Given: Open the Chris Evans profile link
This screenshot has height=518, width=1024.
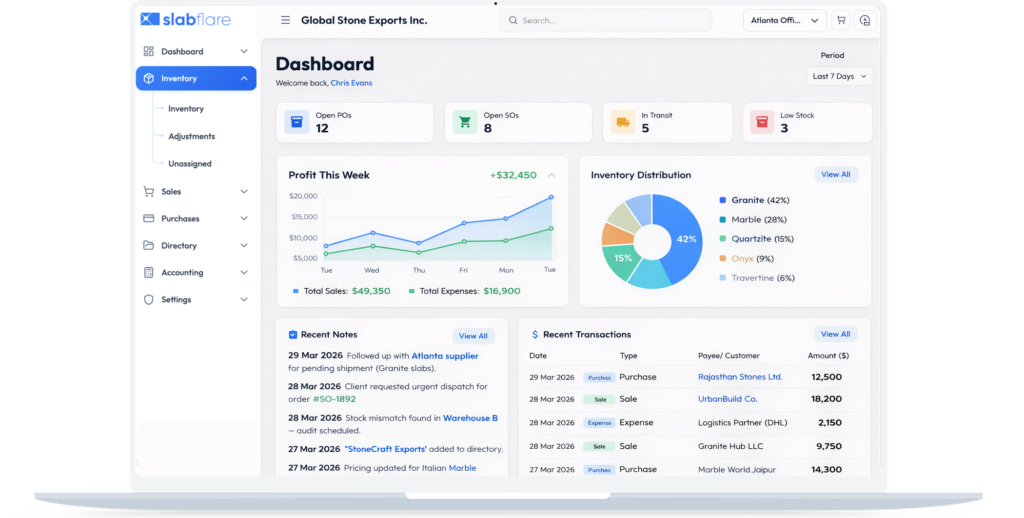Looking at the screenshot, I should pos(351,83).
